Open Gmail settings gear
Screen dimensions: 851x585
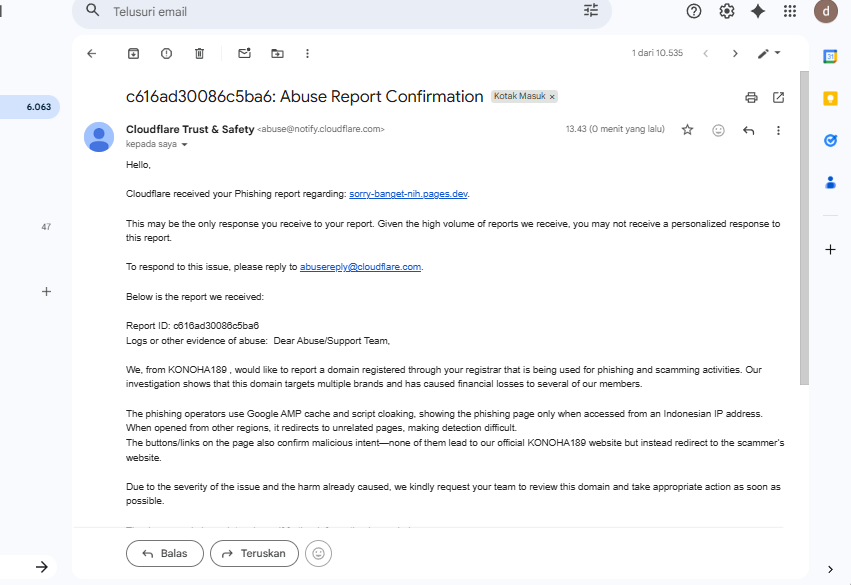[x=727, y=11]
